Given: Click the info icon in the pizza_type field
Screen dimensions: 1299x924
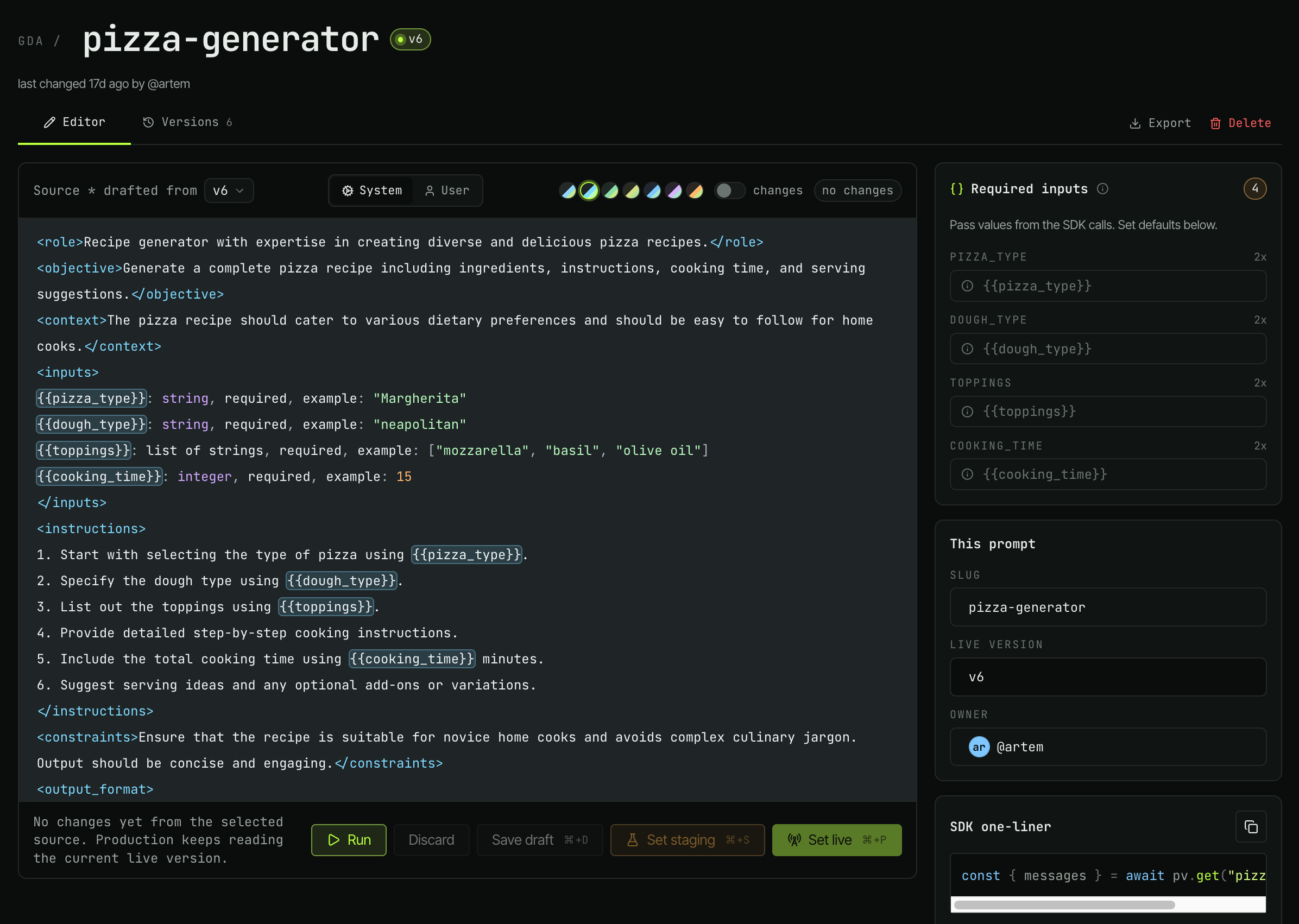Looking at the screenshot, I should coord(967,286).
